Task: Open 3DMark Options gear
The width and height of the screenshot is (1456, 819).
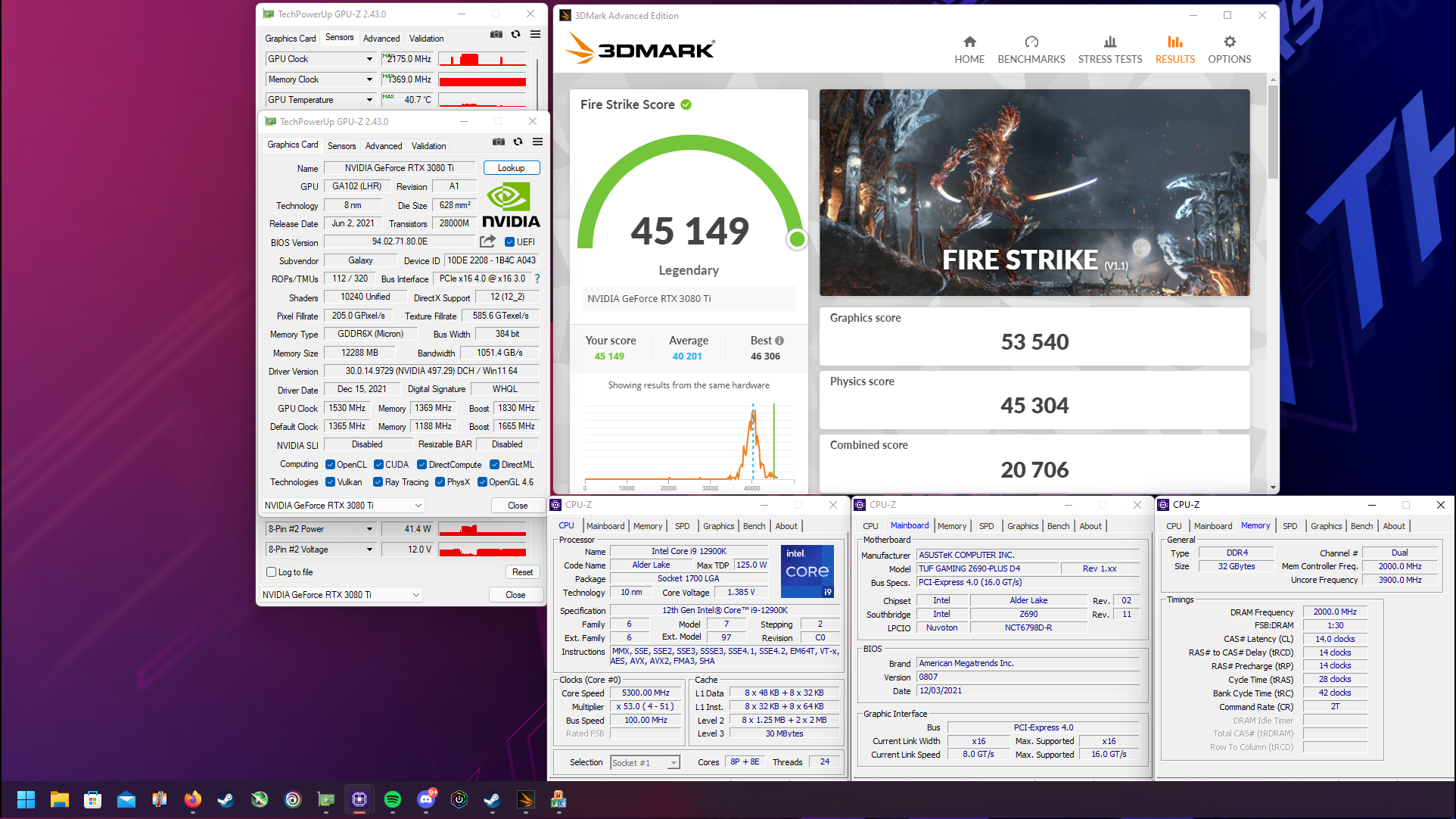Action: [1230, 50]
